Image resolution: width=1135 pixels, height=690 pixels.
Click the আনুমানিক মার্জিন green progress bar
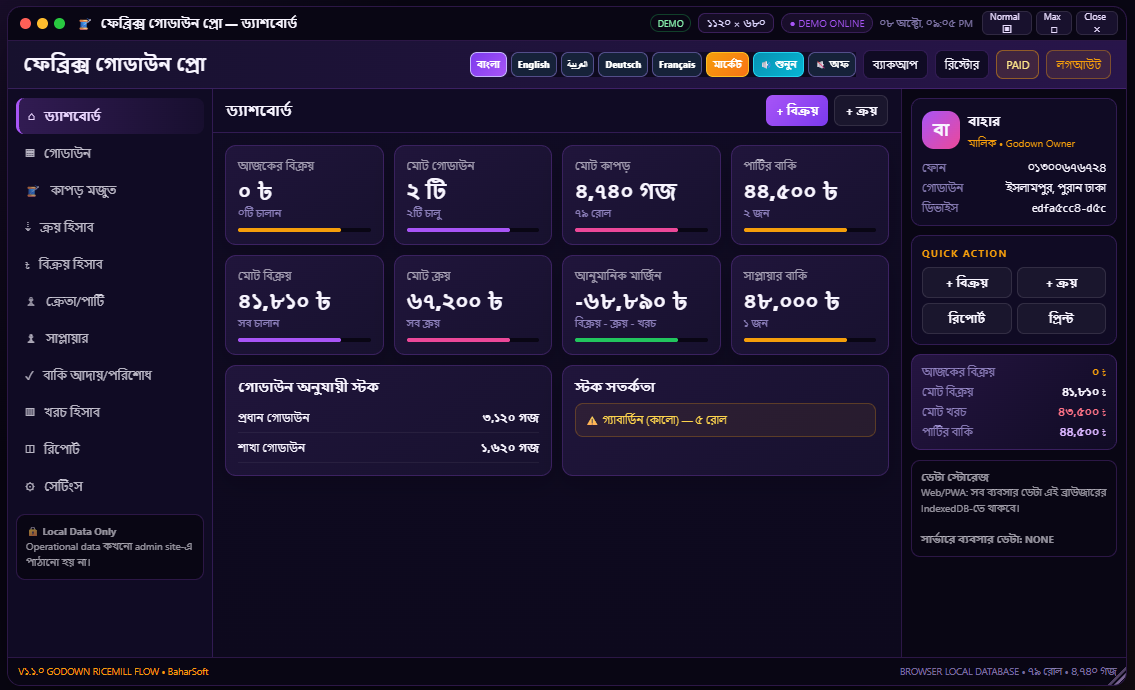click(x=641, y=340)
